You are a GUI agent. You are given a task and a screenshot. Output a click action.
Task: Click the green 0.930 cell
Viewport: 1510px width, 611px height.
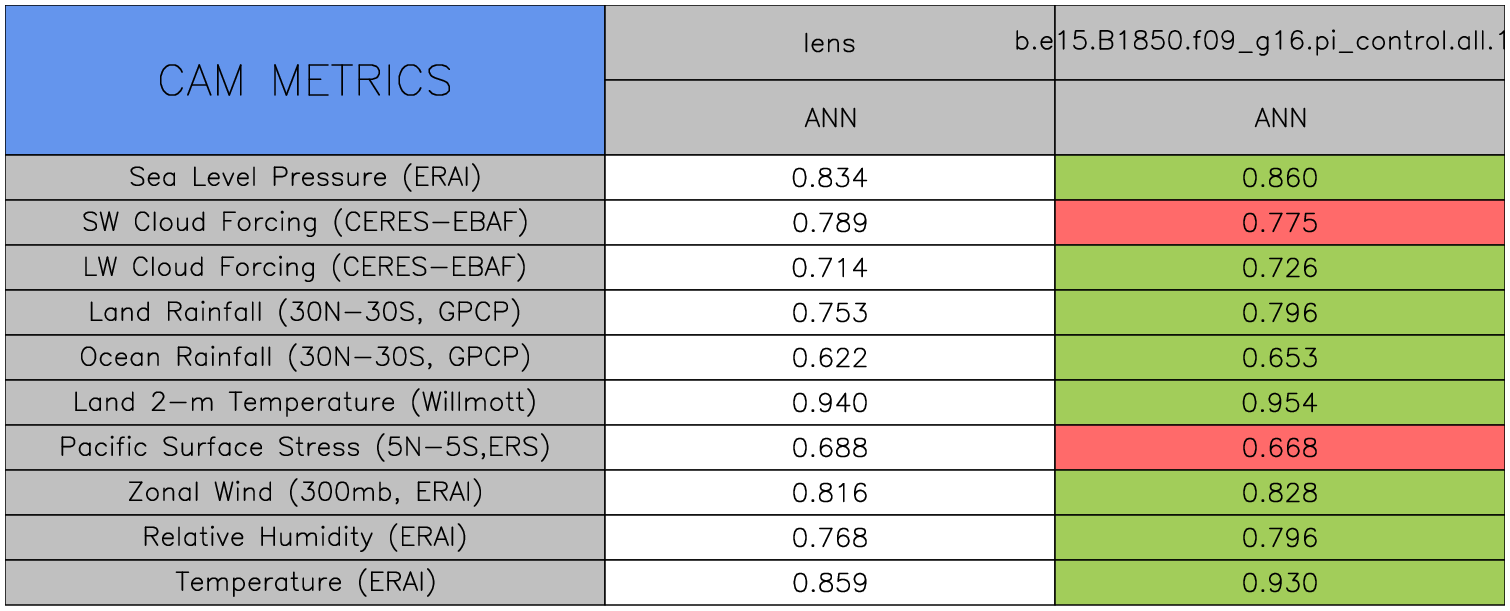click(1280, 583)
